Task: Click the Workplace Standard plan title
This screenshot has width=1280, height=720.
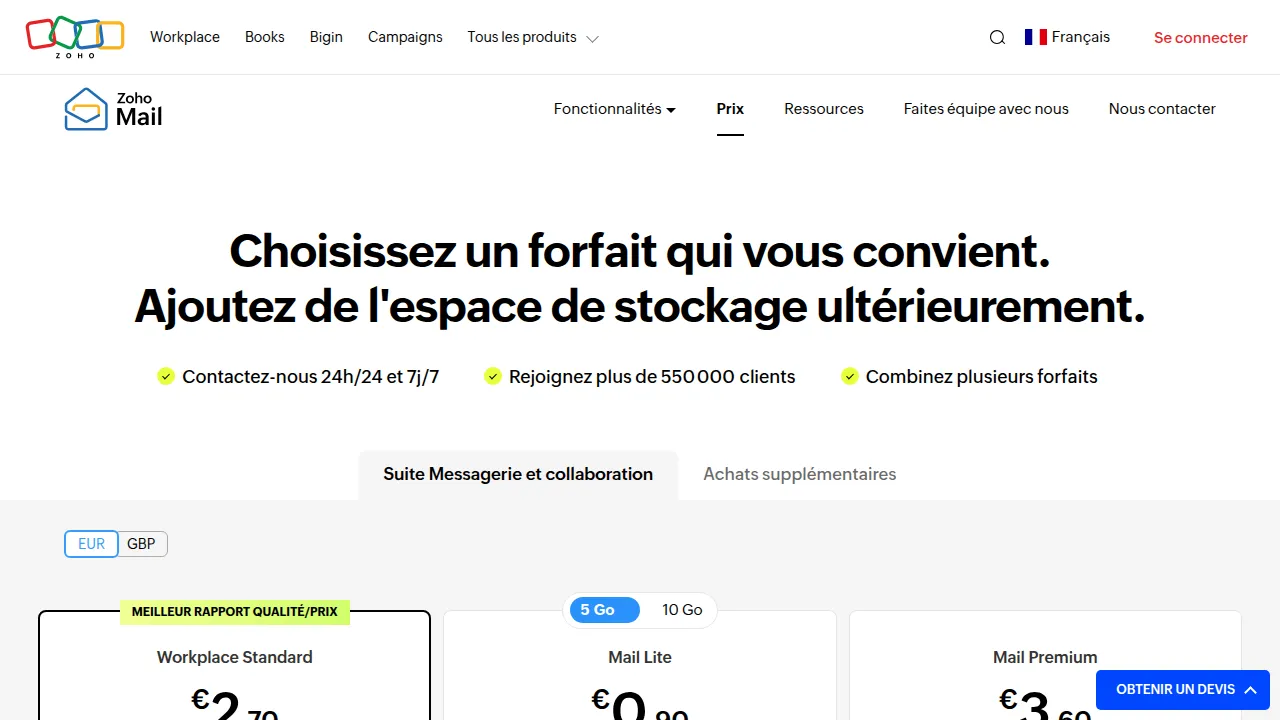Action: click(235, 657)
